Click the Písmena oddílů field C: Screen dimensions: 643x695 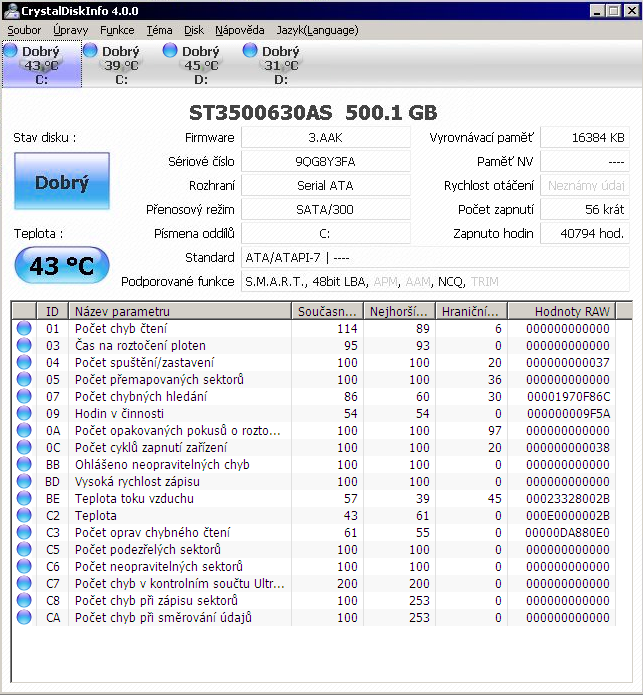tap(326, 234)
